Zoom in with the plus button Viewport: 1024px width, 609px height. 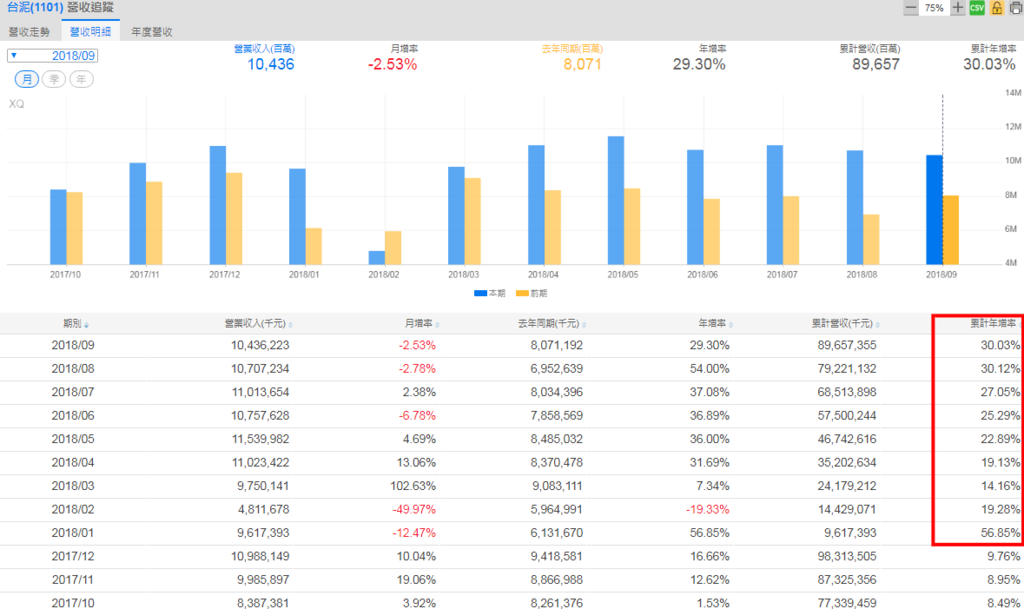pos(957,8)
